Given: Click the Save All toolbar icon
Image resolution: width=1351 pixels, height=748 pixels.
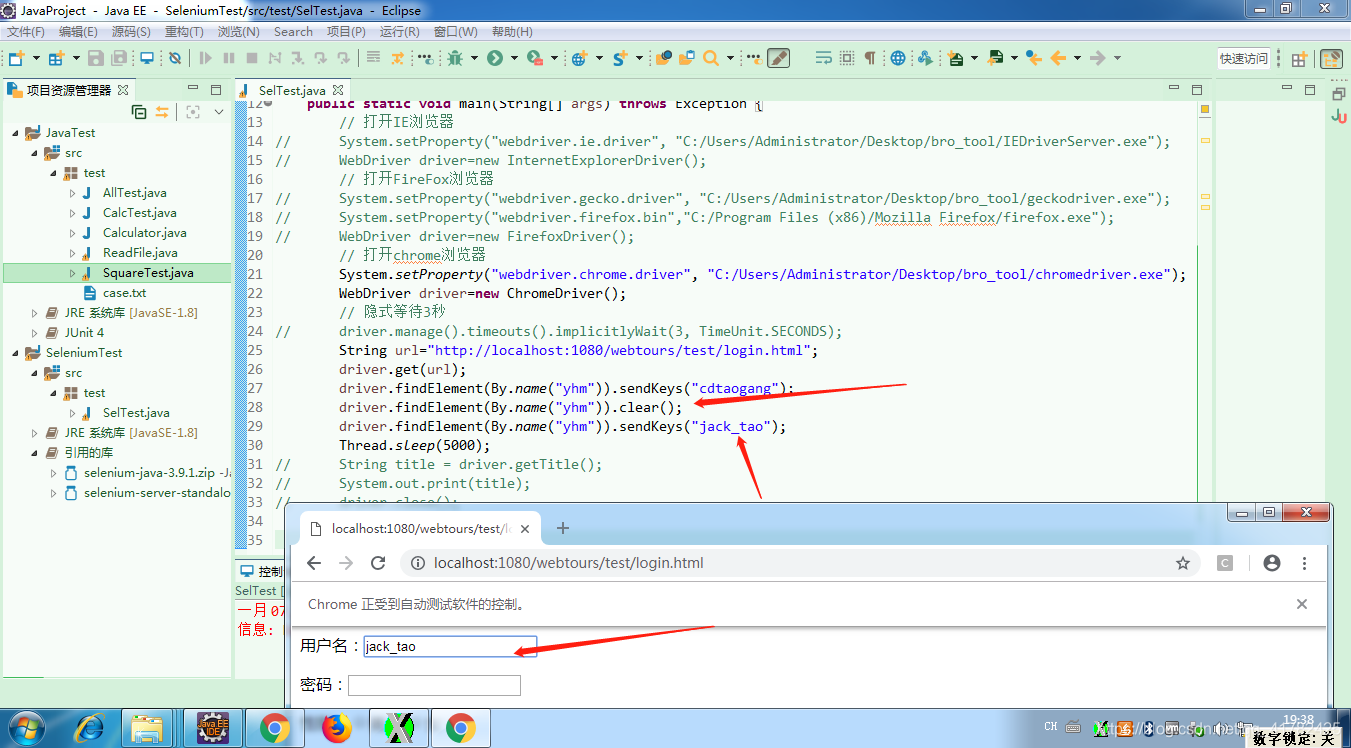Looking at the screenshot, I should [x=119, y=58].
